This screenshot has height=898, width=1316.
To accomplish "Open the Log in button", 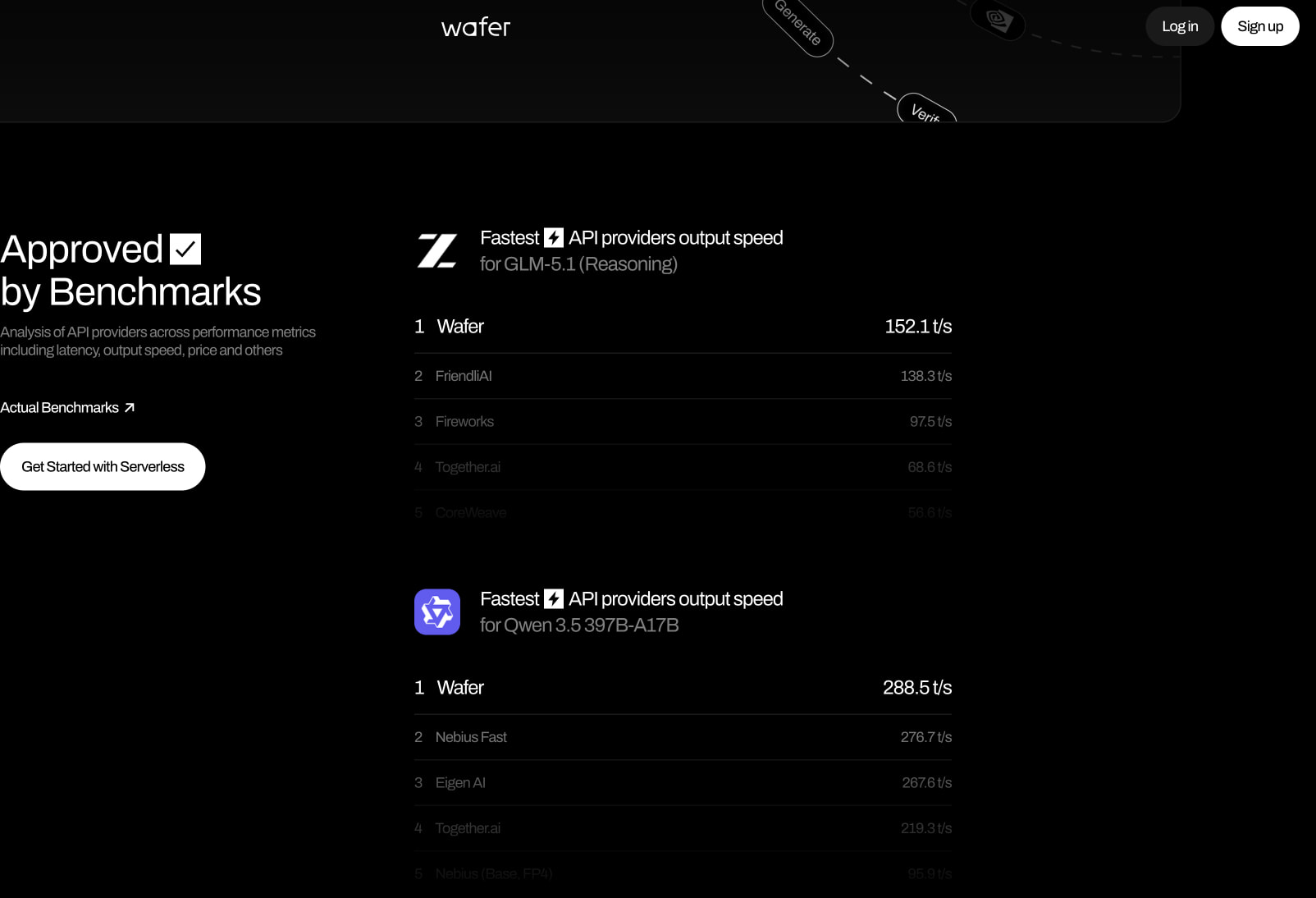I will (x=1180, y=26).
